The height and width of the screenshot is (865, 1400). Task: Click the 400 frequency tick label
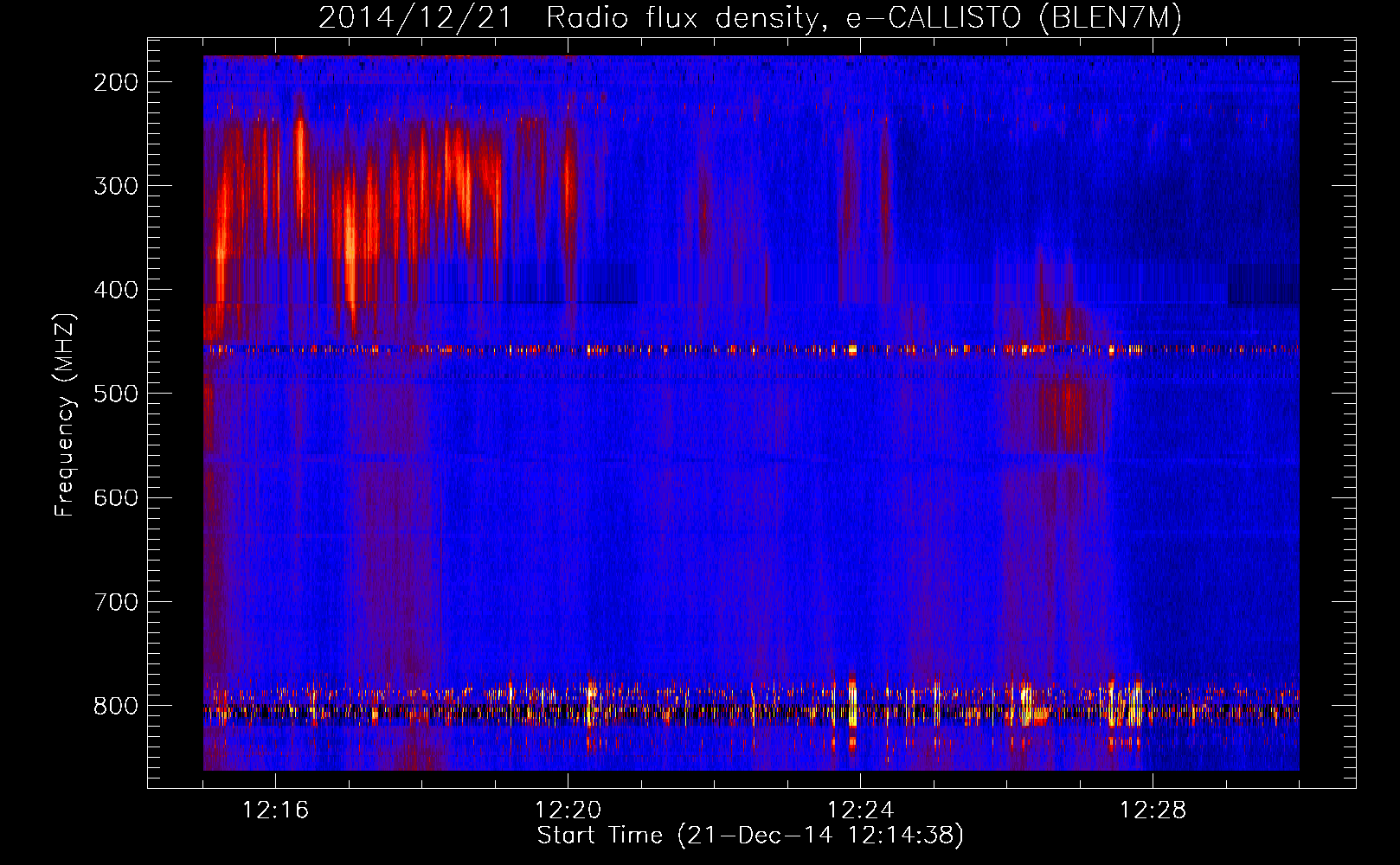[116, 290]
